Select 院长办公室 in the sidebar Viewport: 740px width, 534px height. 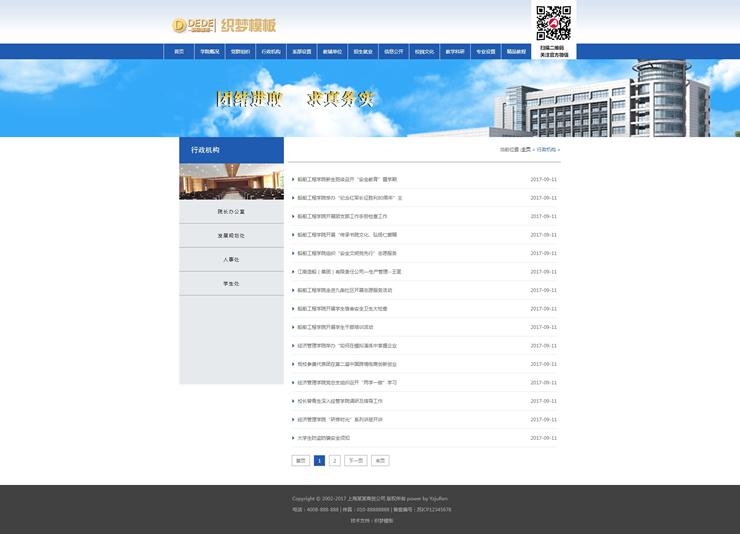(x=231, y=212)
